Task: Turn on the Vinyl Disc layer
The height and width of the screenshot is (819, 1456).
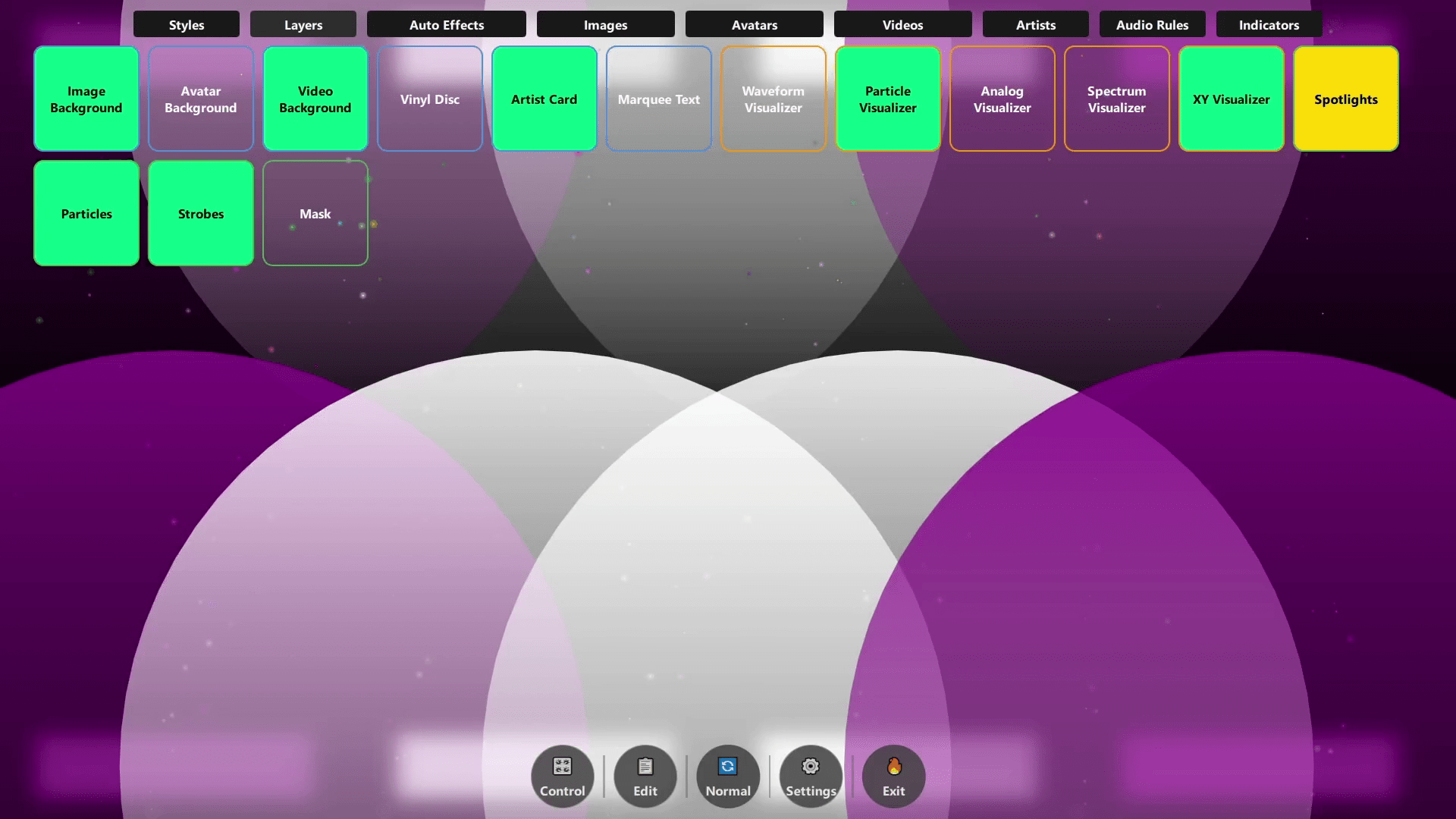Action: (430, 99)
